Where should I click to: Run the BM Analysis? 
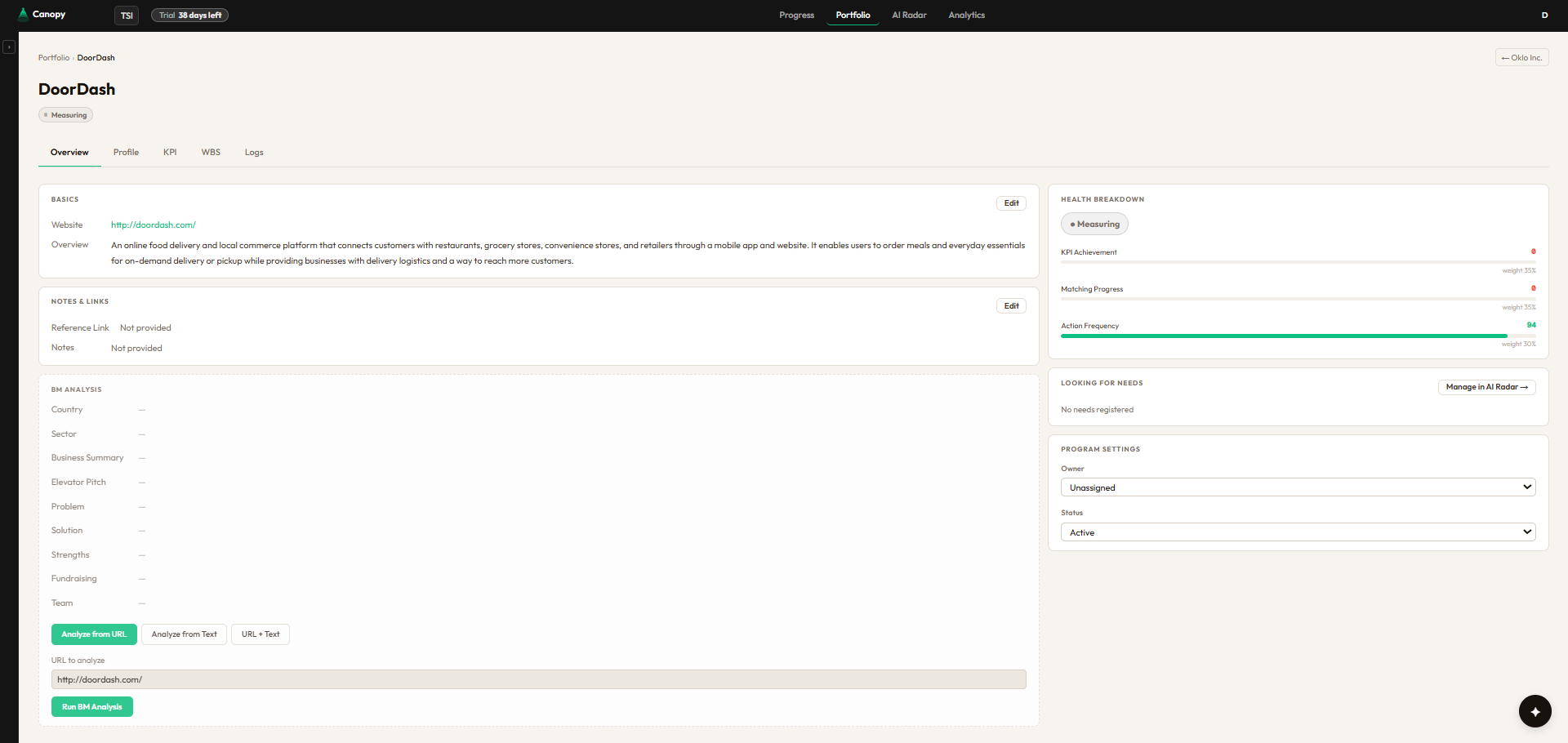click(92, 707)
